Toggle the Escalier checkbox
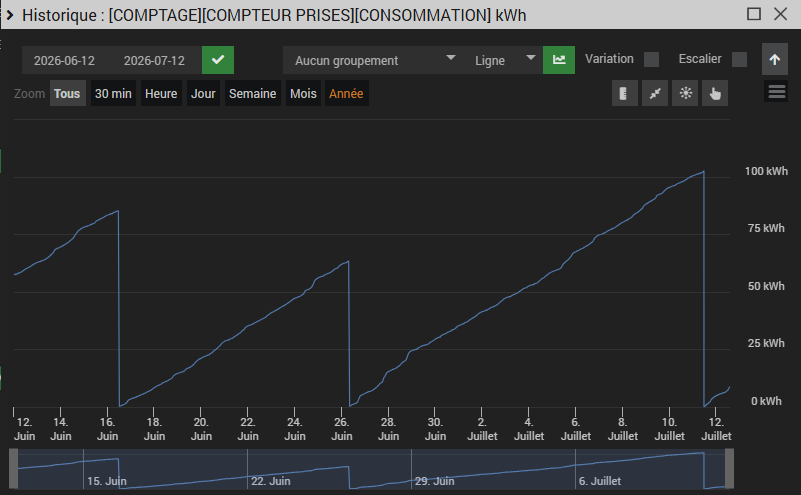Viewport: 801px width, 495px height. coord(739,59)
